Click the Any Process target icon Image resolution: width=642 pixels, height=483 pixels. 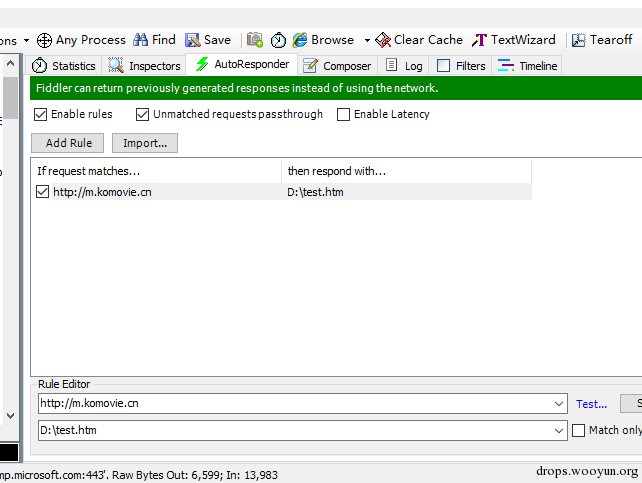click(44, 40)
